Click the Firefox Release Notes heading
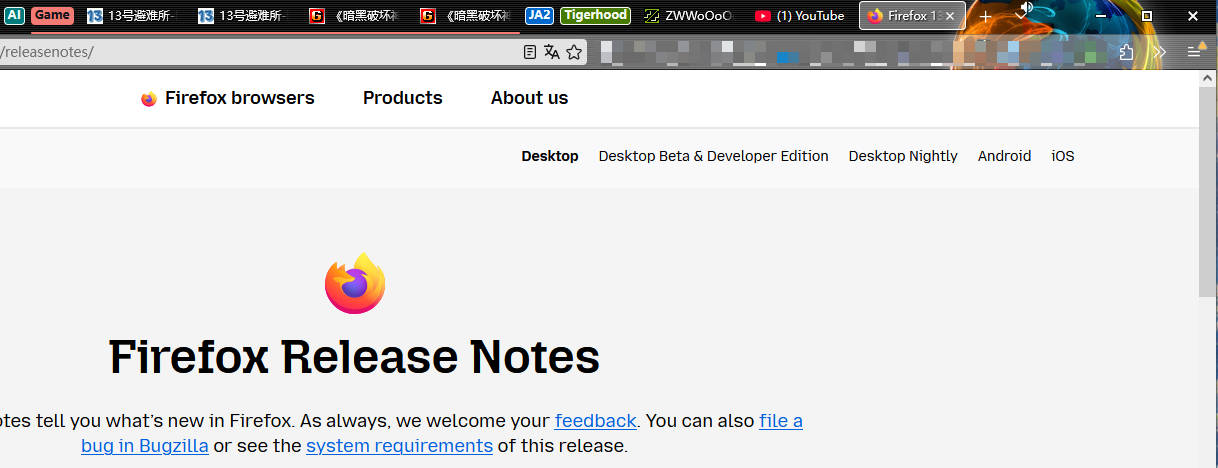1218x468 pixels. (355, 357)
